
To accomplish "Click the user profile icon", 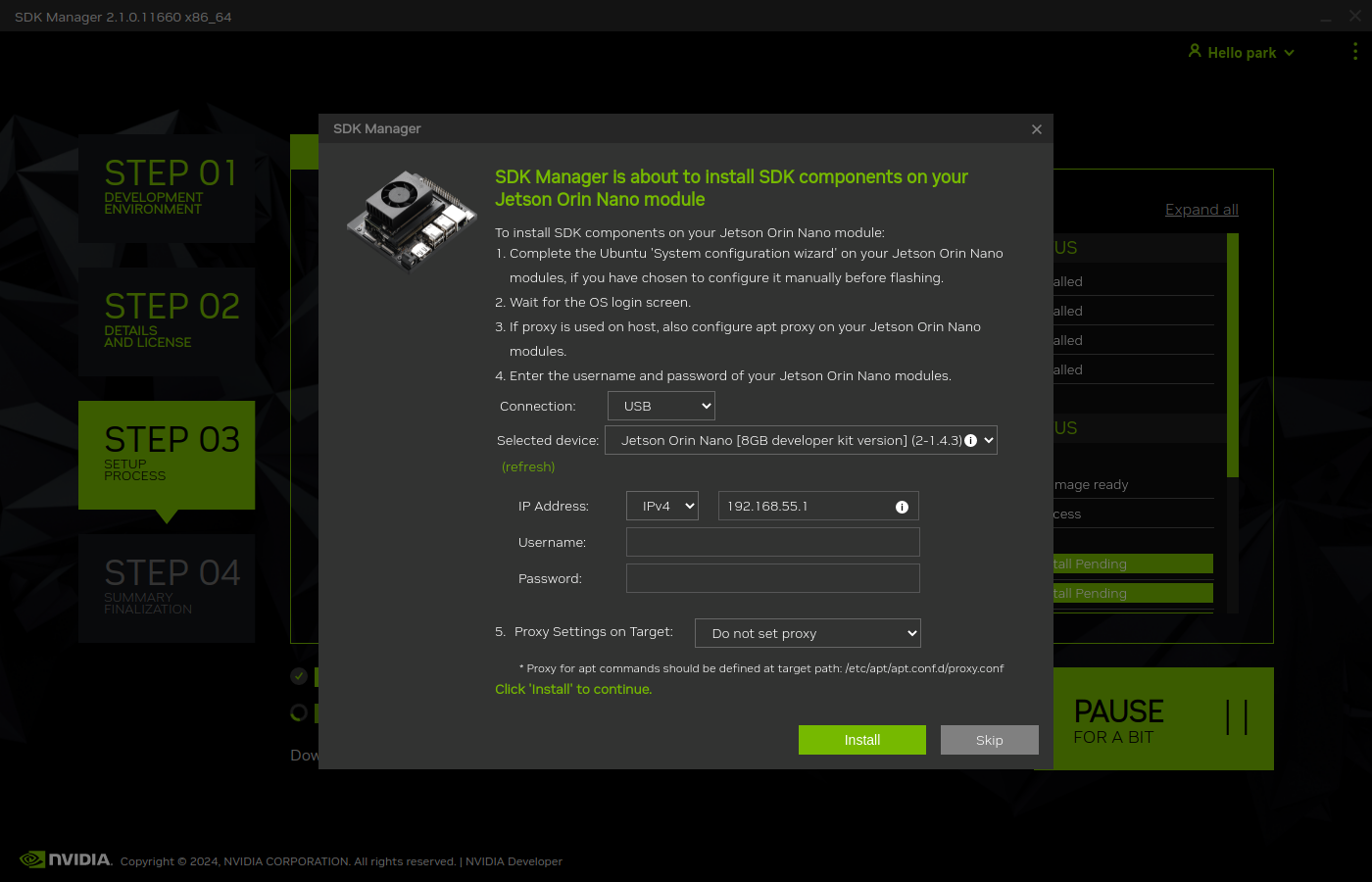I will [x=1195, y=51].
